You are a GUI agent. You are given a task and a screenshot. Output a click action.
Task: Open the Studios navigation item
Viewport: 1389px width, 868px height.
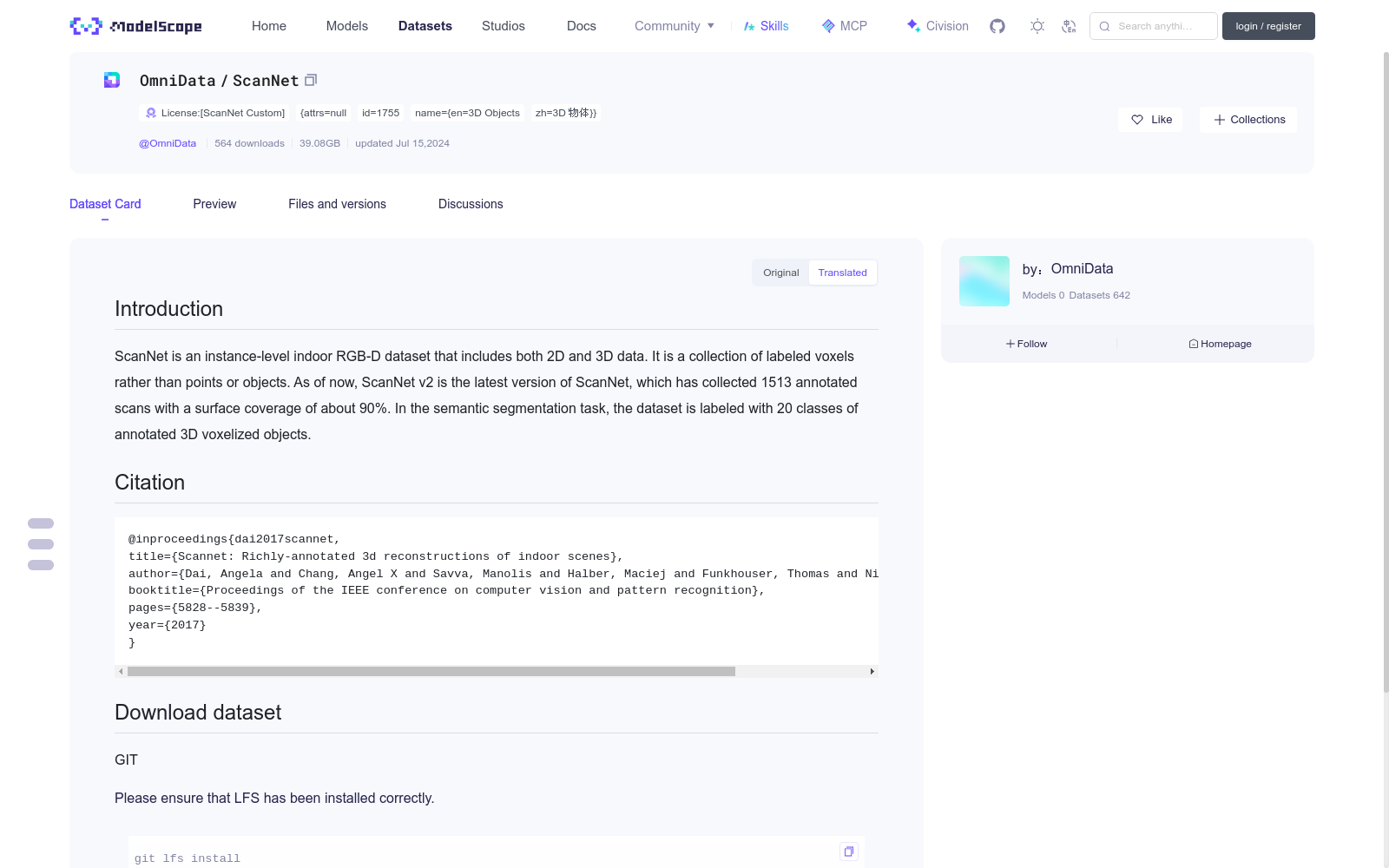[504, 26]
